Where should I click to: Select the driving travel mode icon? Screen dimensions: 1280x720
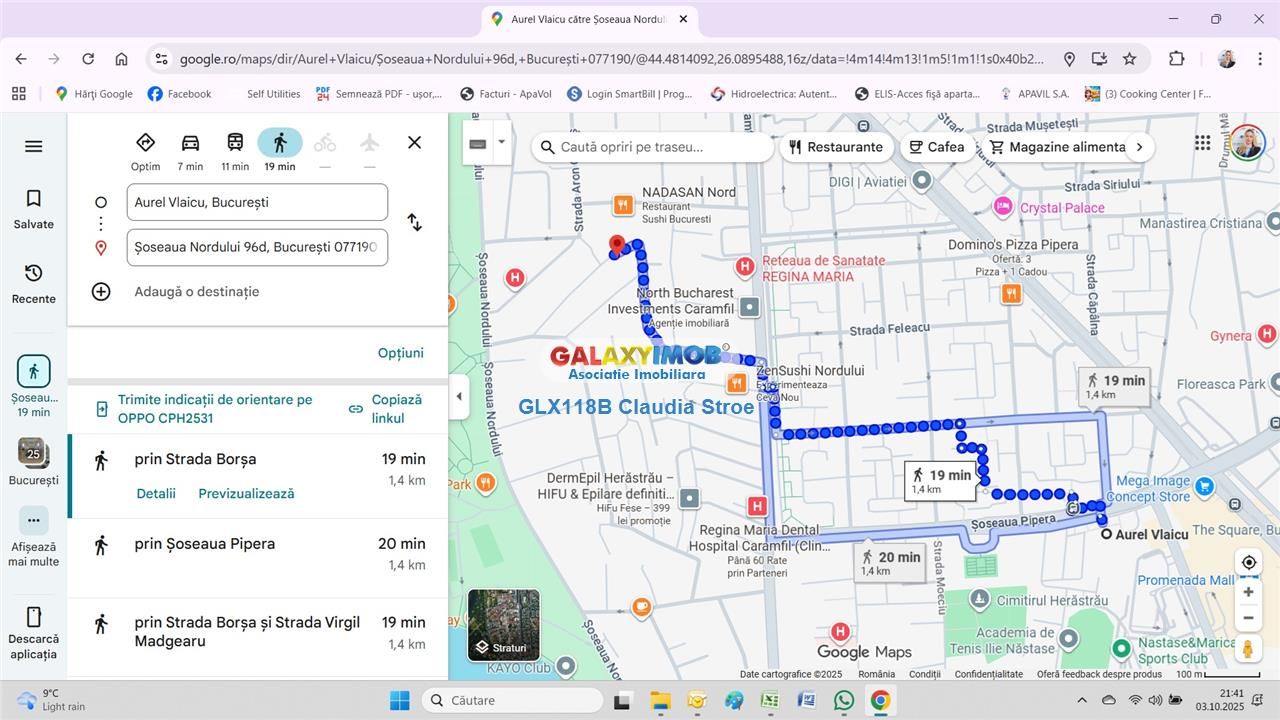190,143
